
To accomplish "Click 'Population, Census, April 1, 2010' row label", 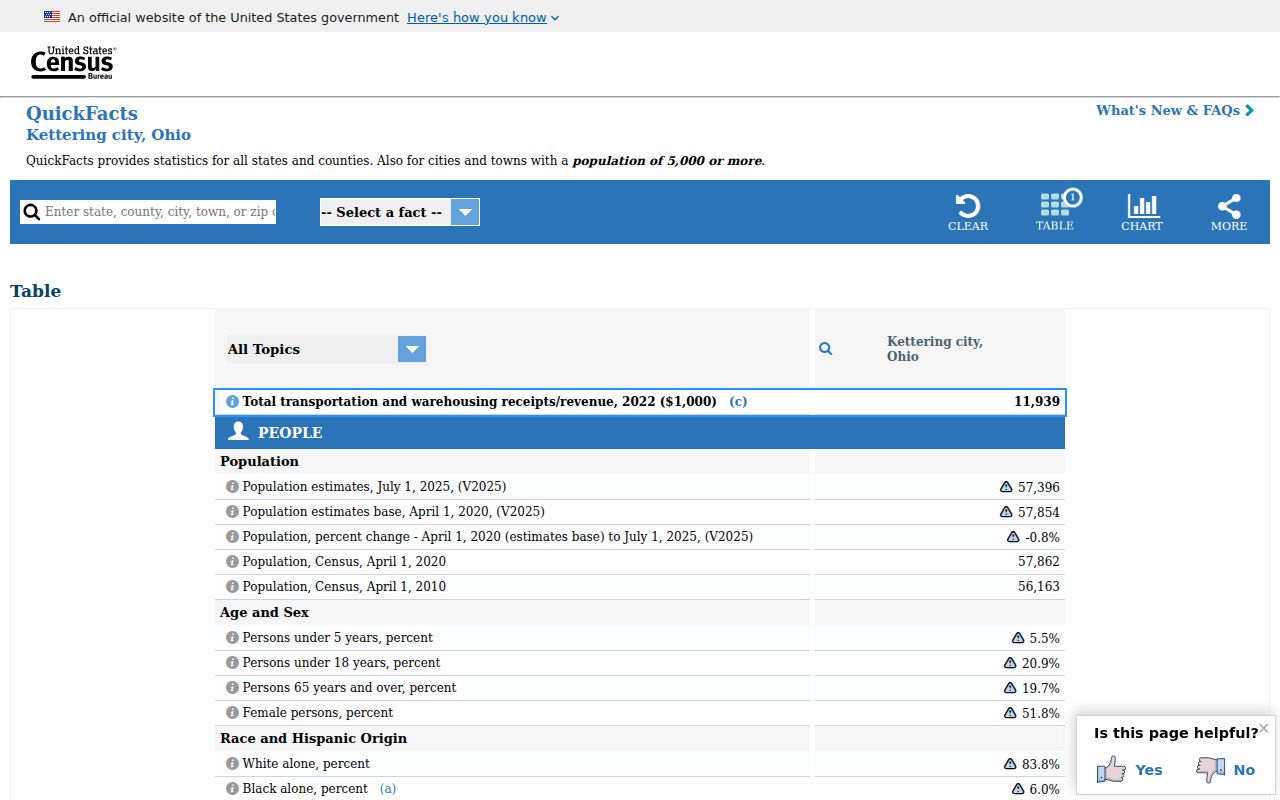I will click(x=344, y=587).
